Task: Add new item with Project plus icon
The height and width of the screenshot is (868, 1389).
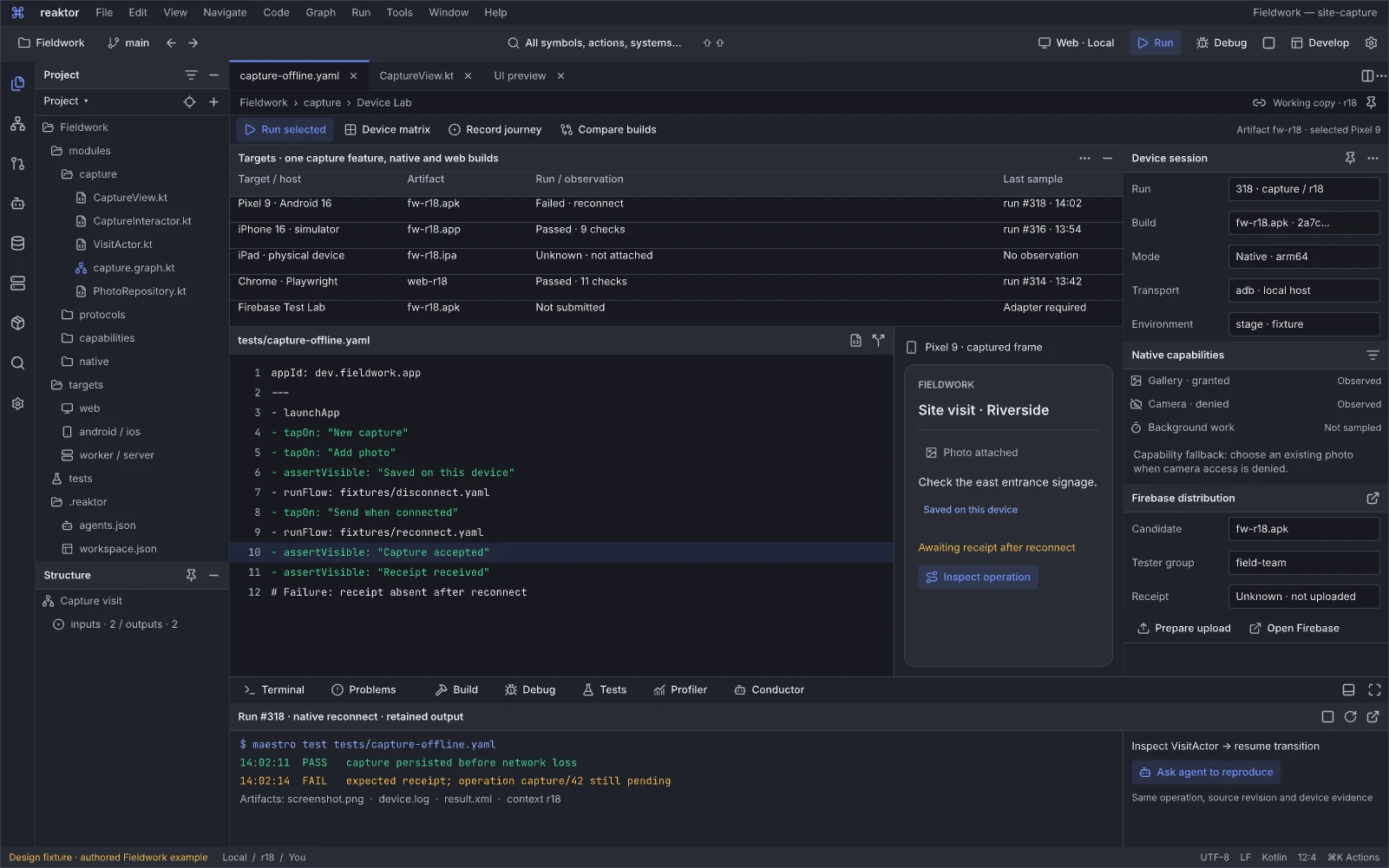Action: click(x=213, y=101)
